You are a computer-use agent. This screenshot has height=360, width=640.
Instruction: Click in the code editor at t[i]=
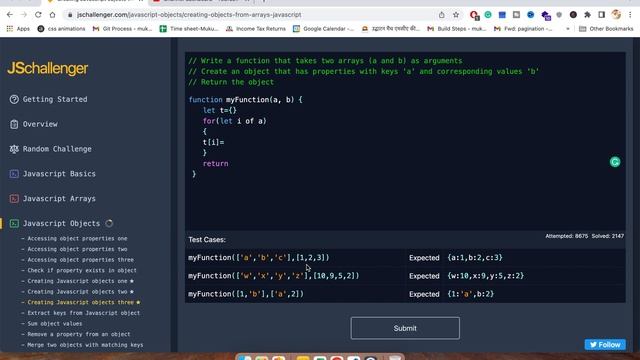213,142
